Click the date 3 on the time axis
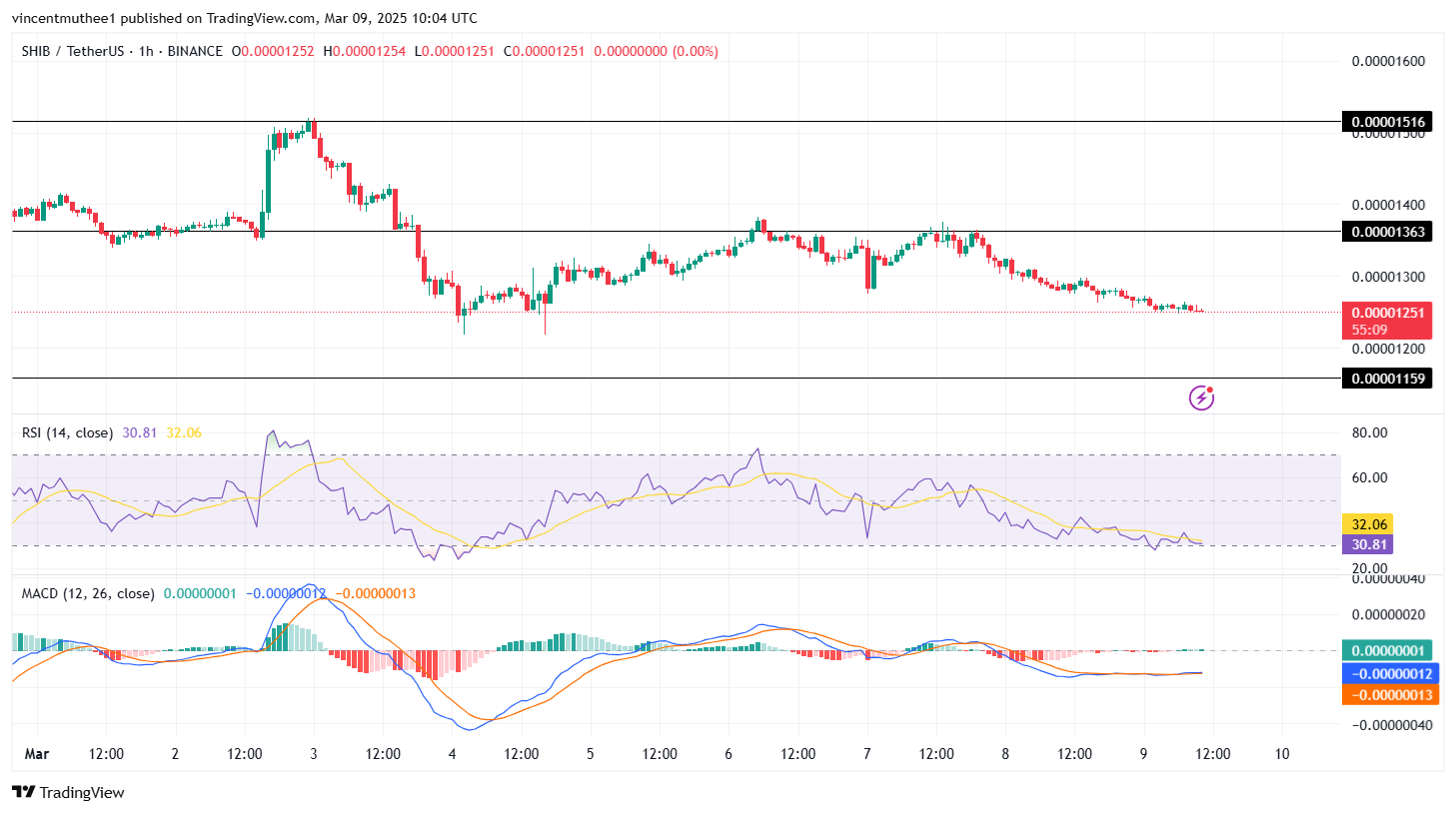 (314, 754)
